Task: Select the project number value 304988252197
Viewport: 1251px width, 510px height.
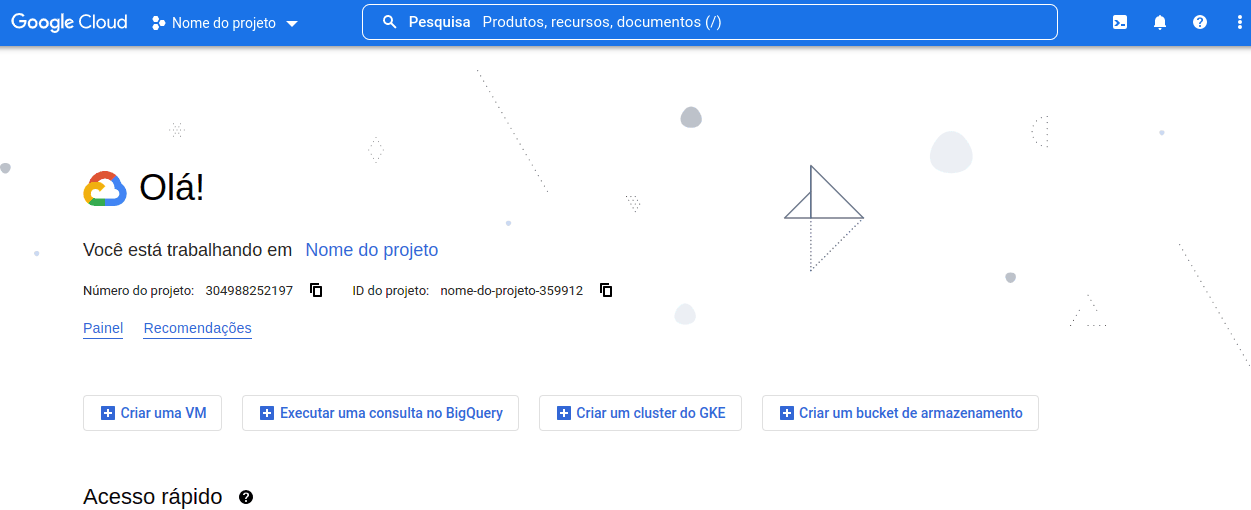Action: (249, 291)
